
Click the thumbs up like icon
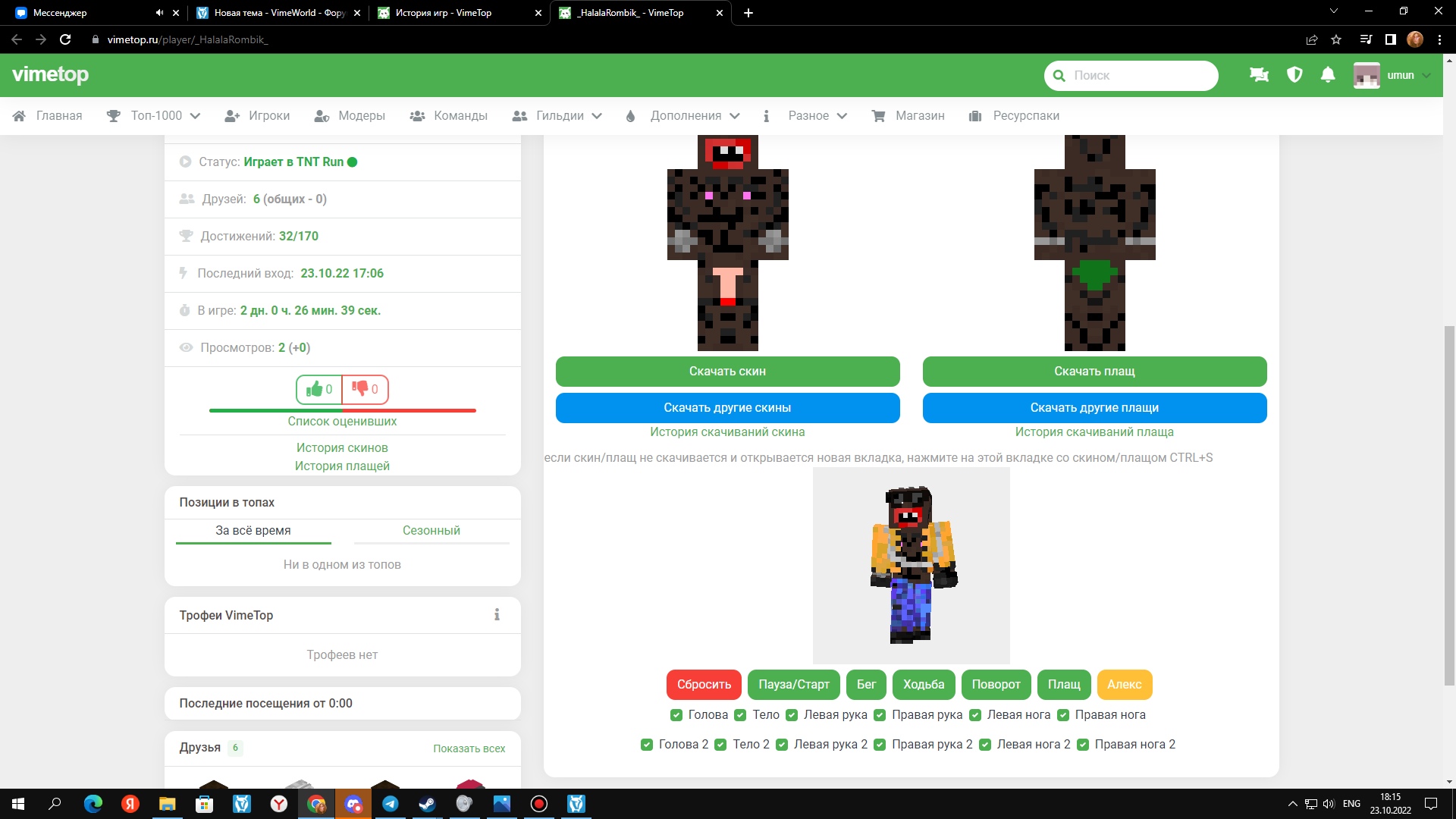[x=315, y=389]
